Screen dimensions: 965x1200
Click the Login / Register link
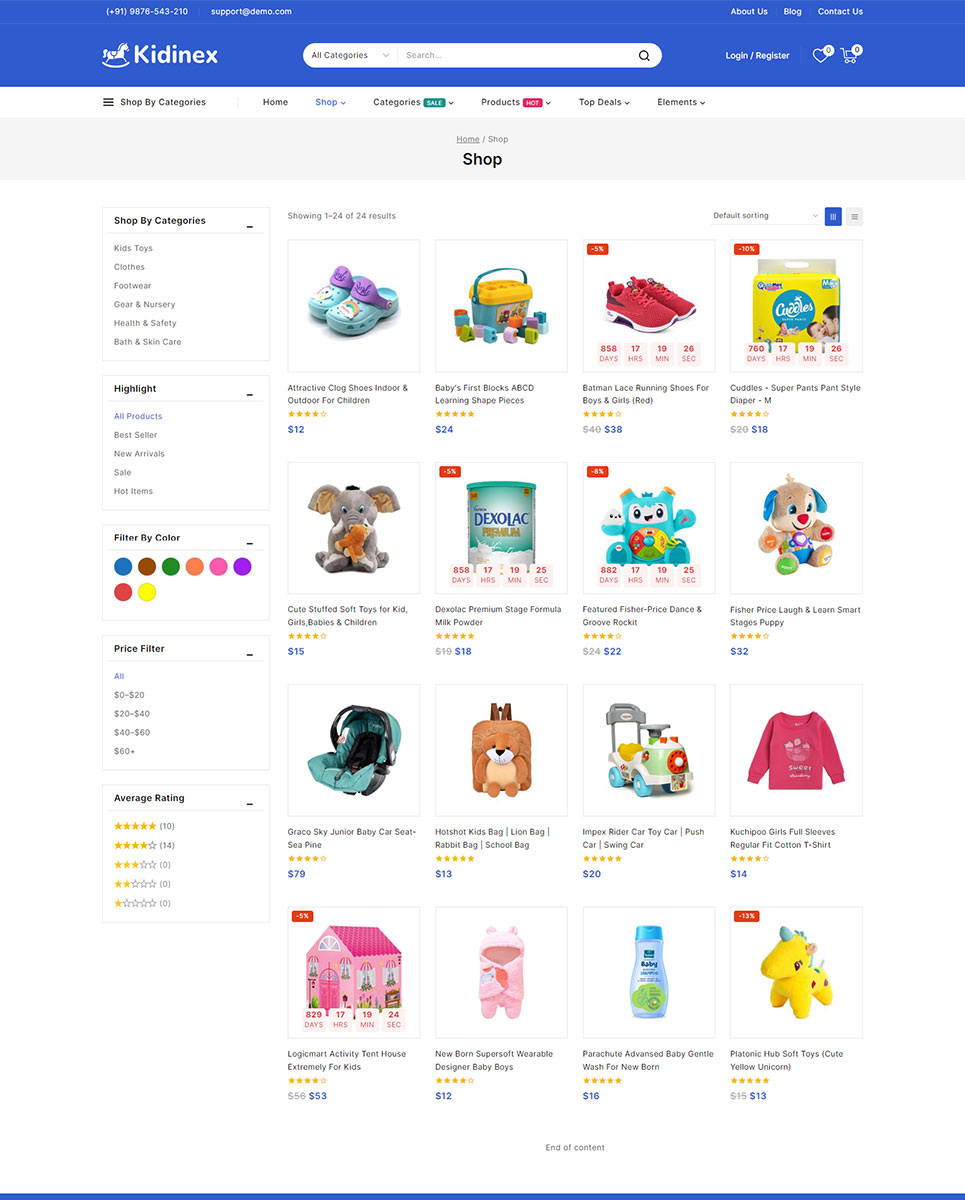[x=757, y=56]
